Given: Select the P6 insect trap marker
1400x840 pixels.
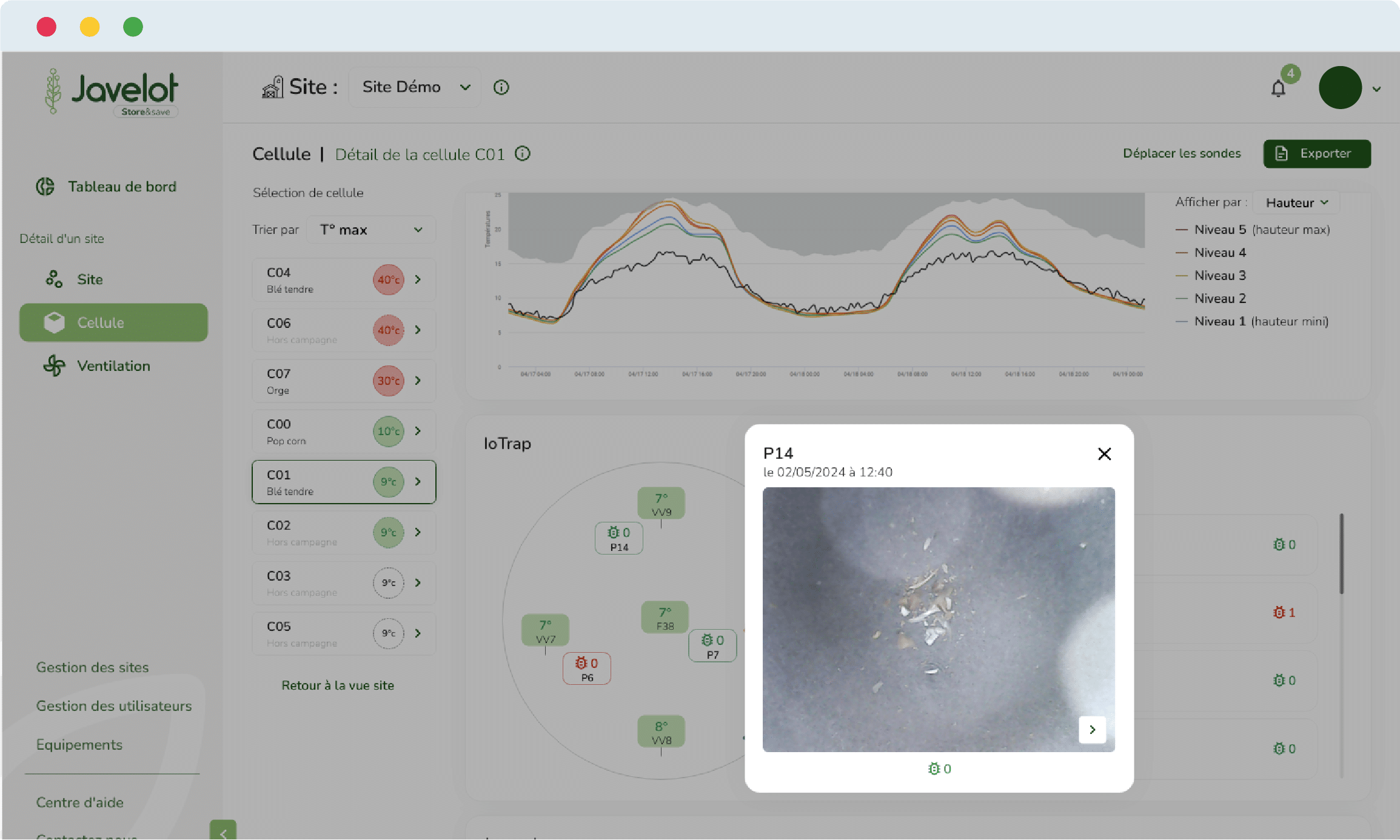Looking at the screenshot, I should [x=586, y=669].
